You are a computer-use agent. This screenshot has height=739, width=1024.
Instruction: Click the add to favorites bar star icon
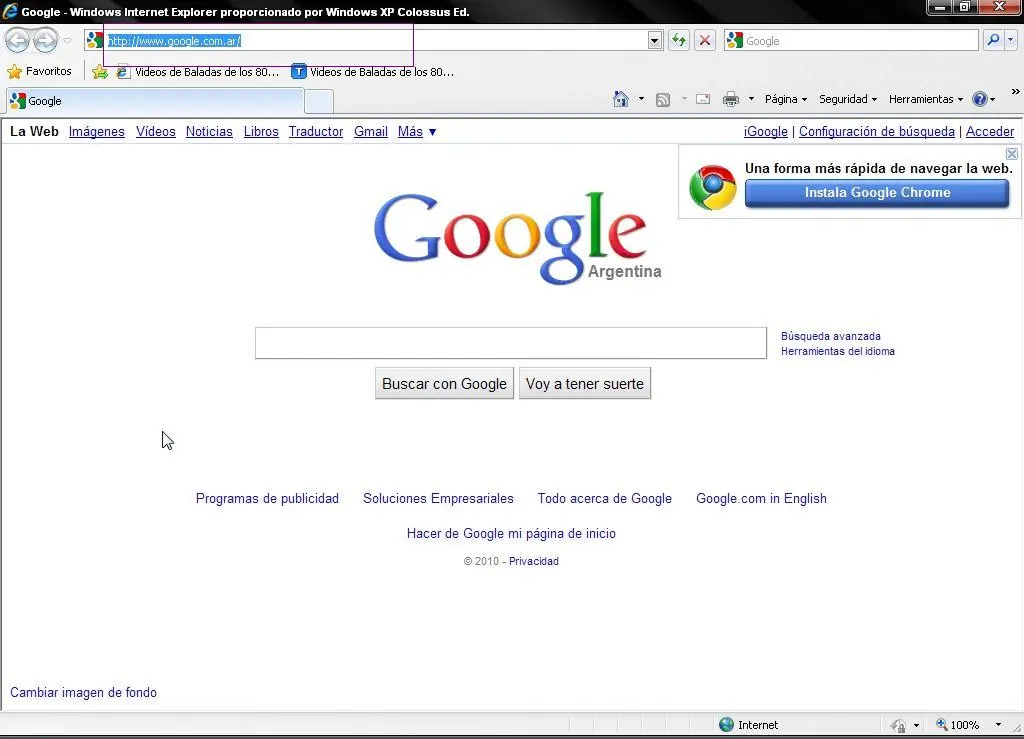(100, 72)
